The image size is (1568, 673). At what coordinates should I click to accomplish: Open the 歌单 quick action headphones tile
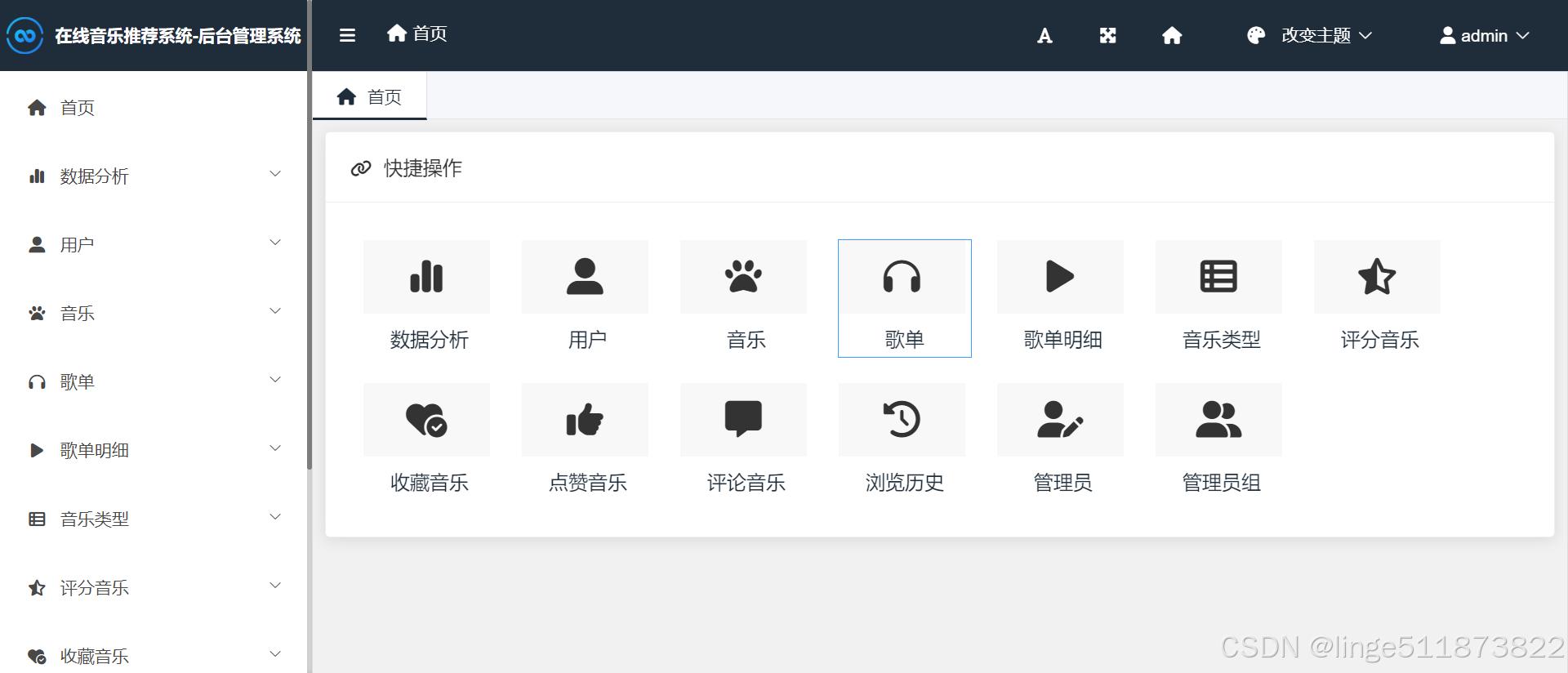pyautogui.click(x=902, y=276)
